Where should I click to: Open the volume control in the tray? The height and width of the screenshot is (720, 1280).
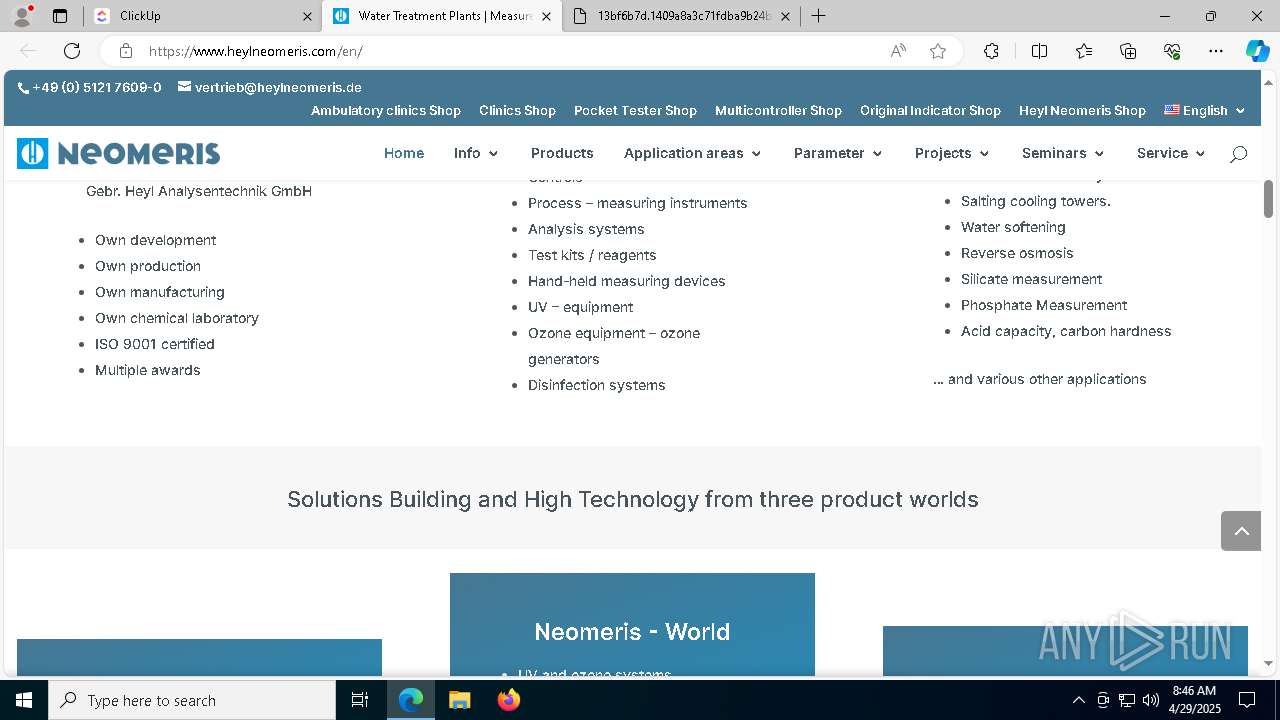coord(1151,700)
